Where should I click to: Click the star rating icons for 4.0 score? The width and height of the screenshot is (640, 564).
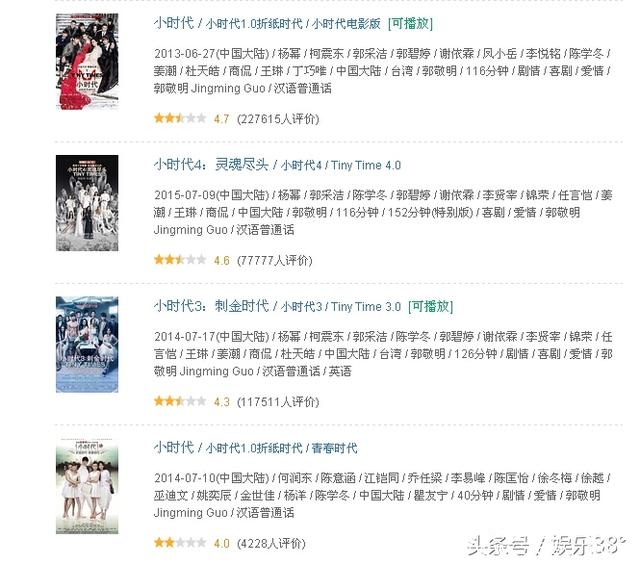click(x=180, y=543)
